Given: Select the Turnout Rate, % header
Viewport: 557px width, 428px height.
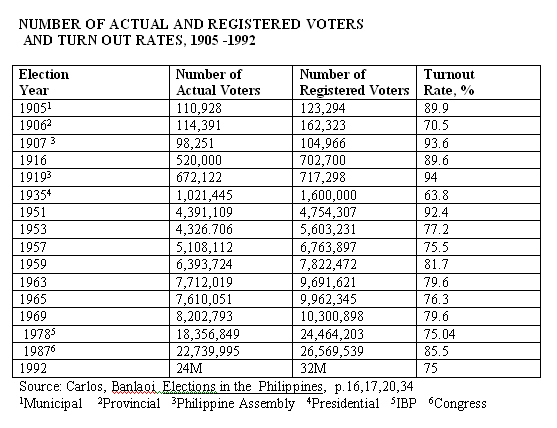Looking at the screenshot, I should point(478,82).
